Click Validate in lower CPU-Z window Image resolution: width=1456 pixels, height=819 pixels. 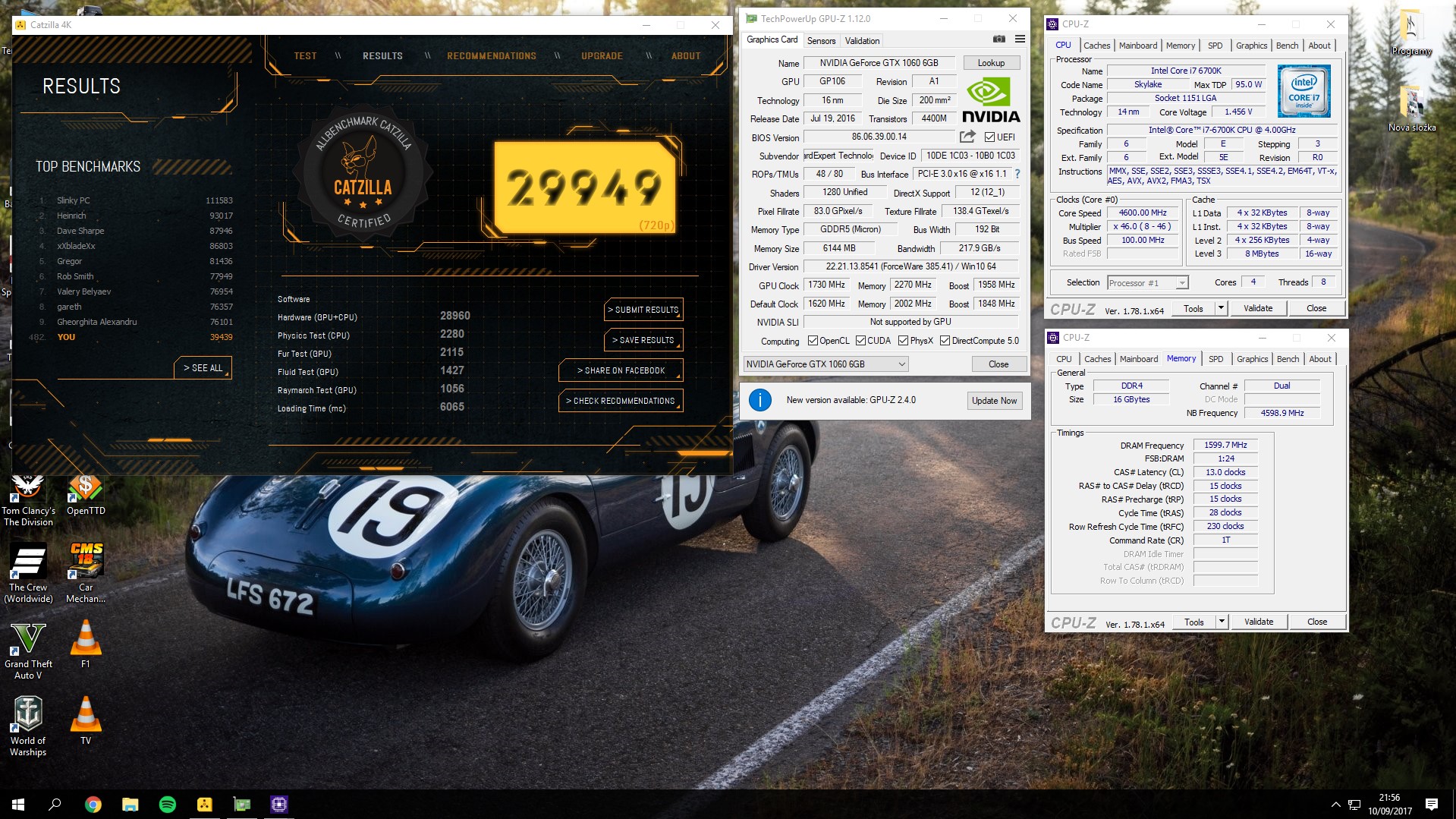pyautogui.click(x=1258, y=622)
